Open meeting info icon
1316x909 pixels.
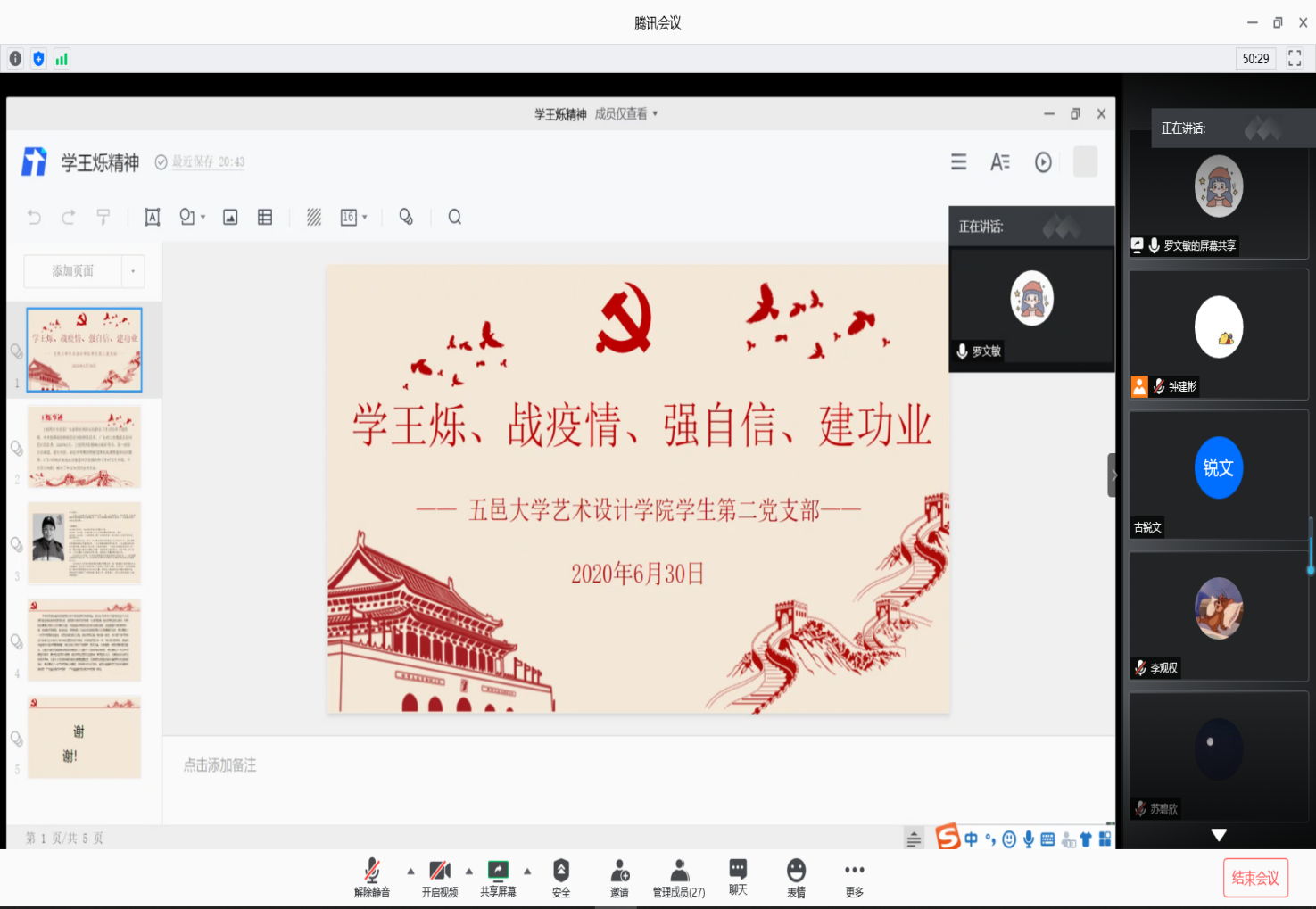point(15,59)
